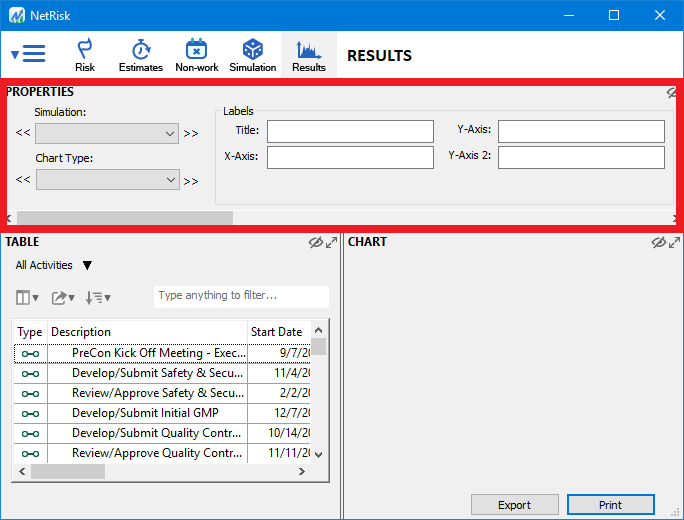Click the hamburger main menu icon
Image resolution: width=684 pixels, height=520 pixels.
point(28,54)
